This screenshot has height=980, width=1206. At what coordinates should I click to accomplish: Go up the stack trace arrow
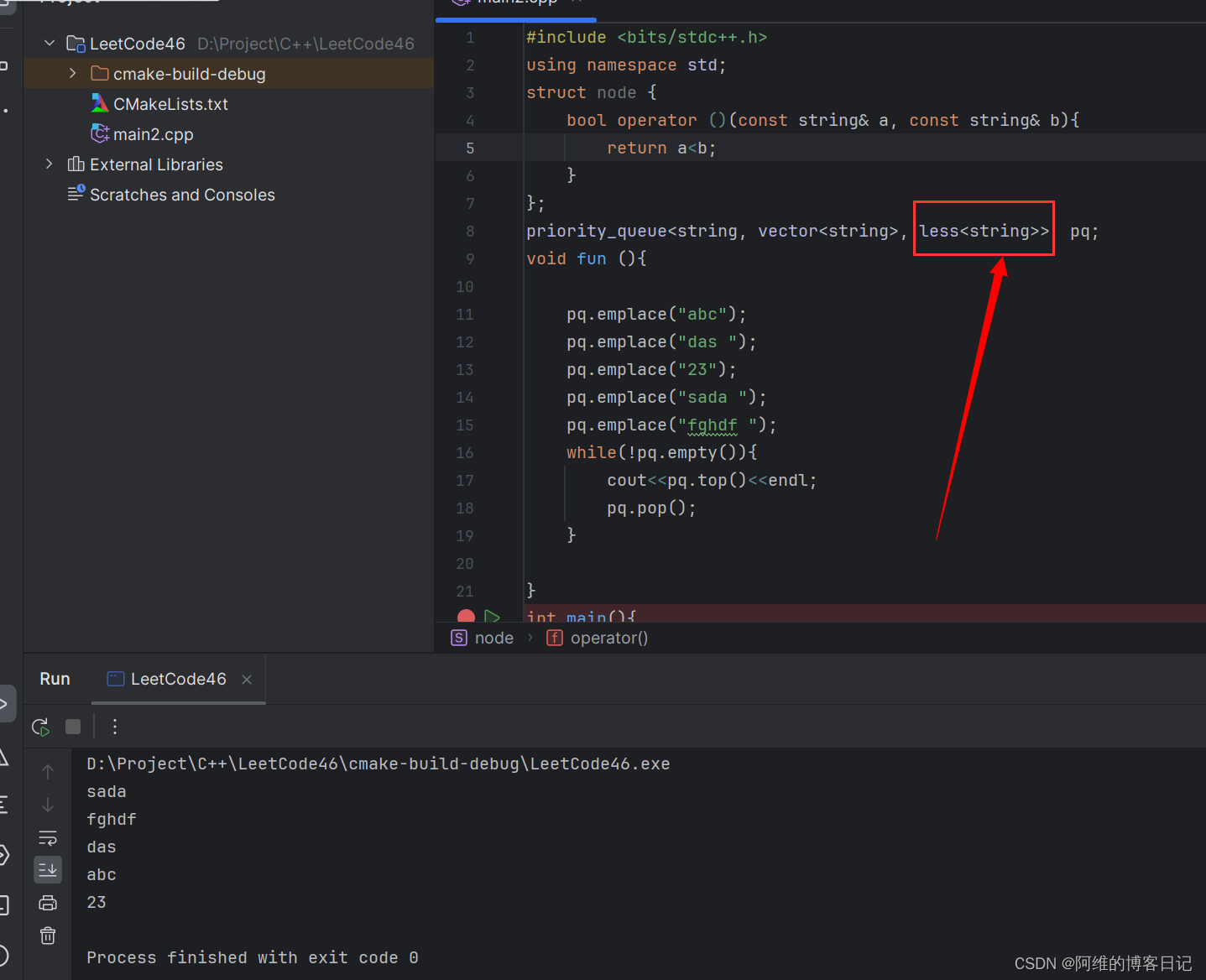48,771
